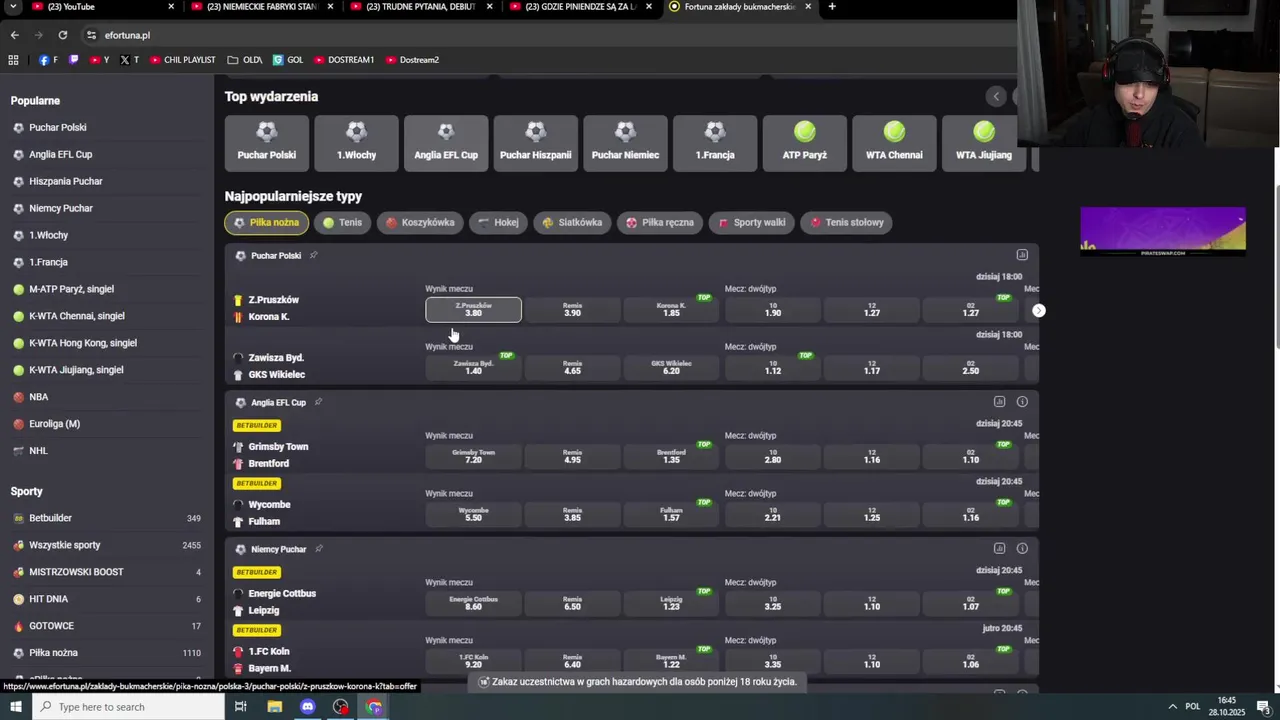
Task: Open Betbuilder in Sporty list
Action: click(x=106, y=518)
